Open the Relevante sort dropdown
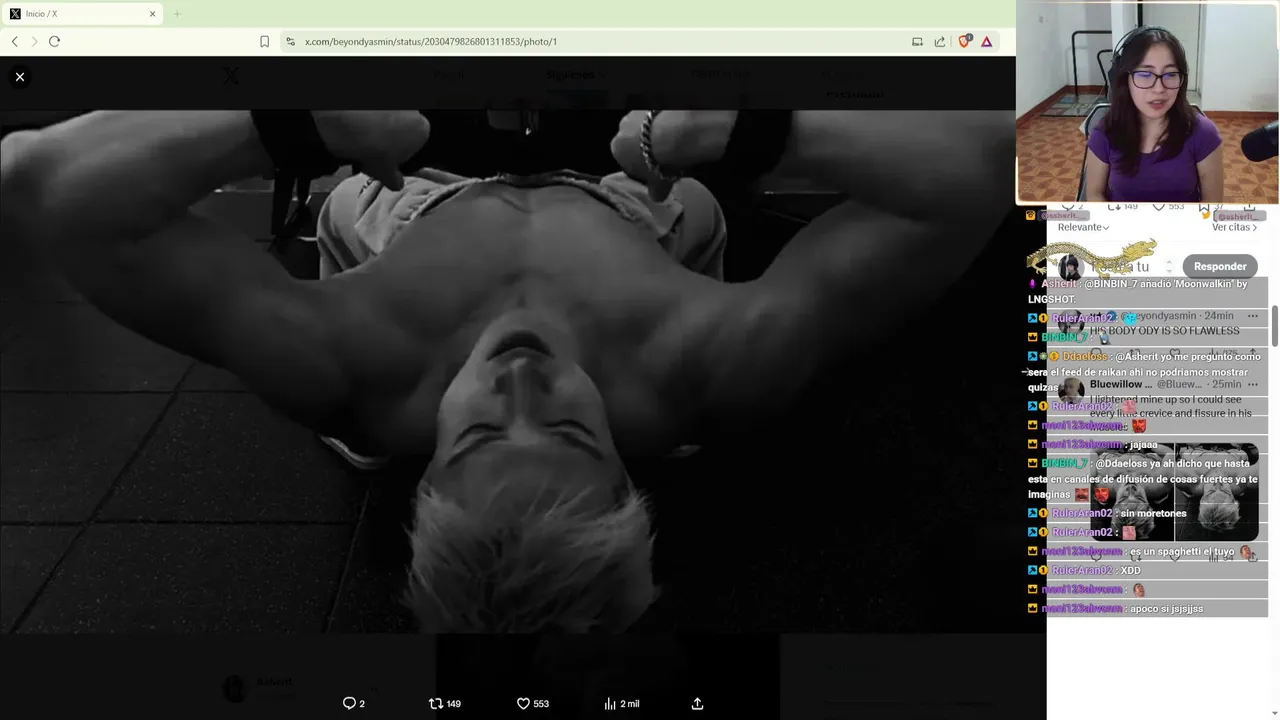The image size is (1280, 720). [x=1084, y=227]
